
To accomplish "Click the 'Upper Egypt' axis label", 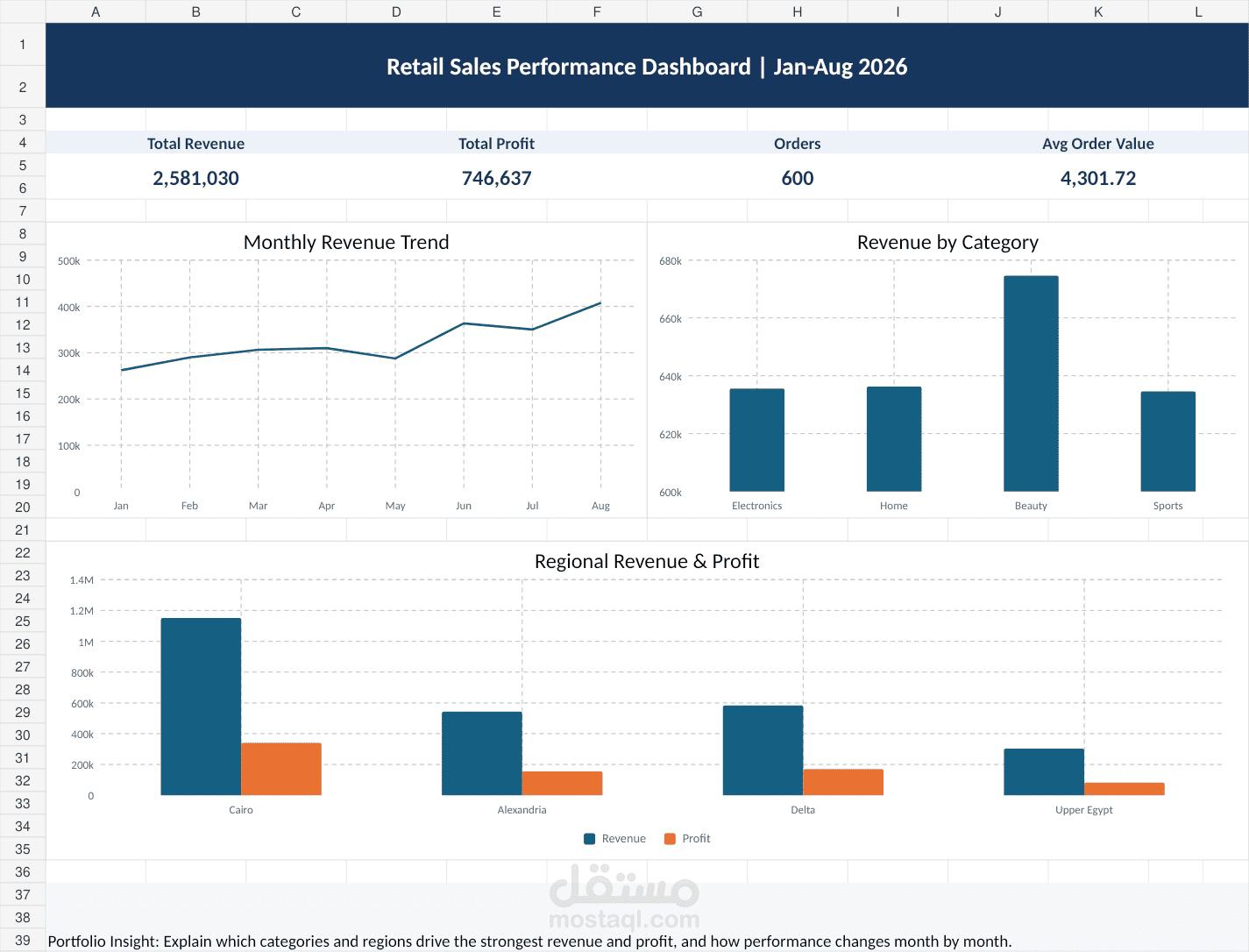I will tap(1084, 810).
